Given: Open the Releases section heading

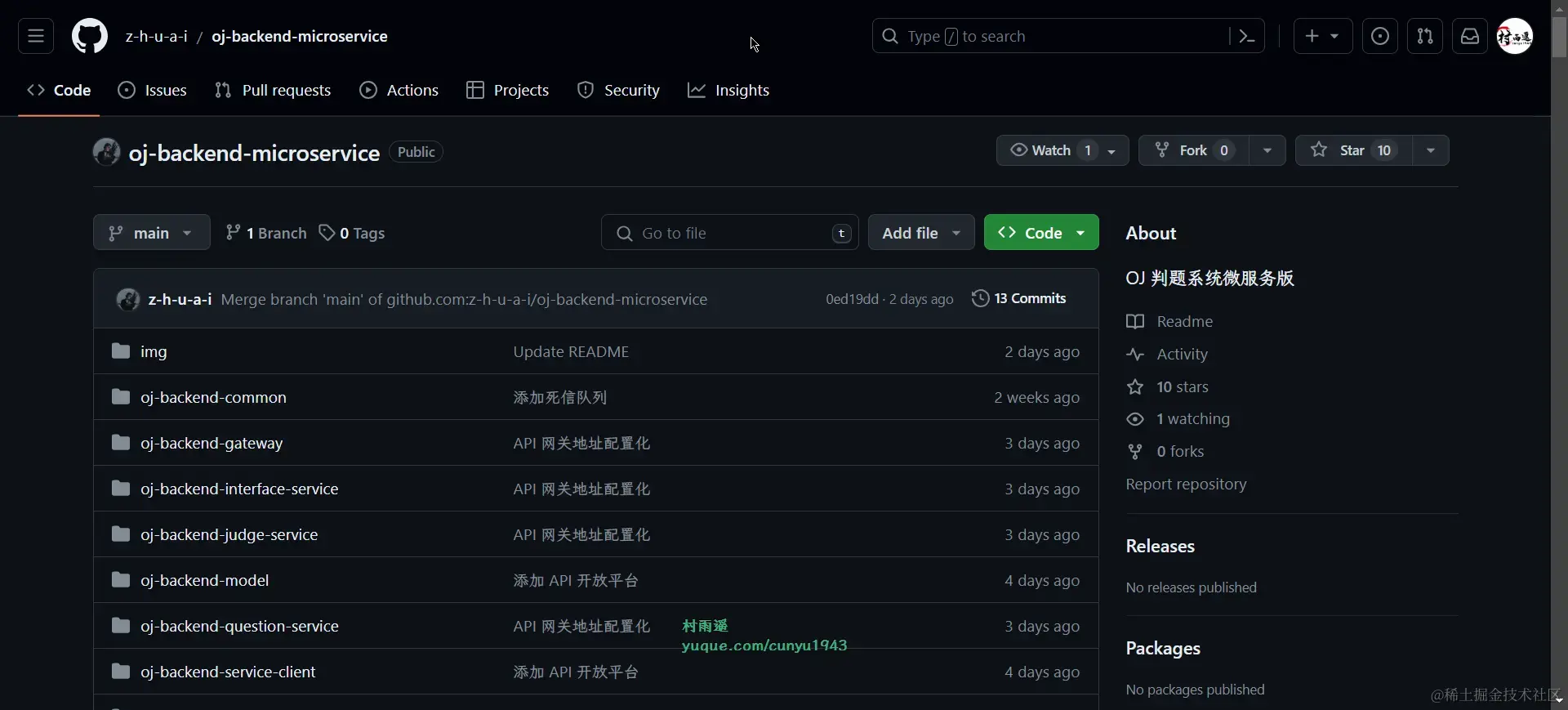Looking at the screenshot, I should (x=1160, y=546).
